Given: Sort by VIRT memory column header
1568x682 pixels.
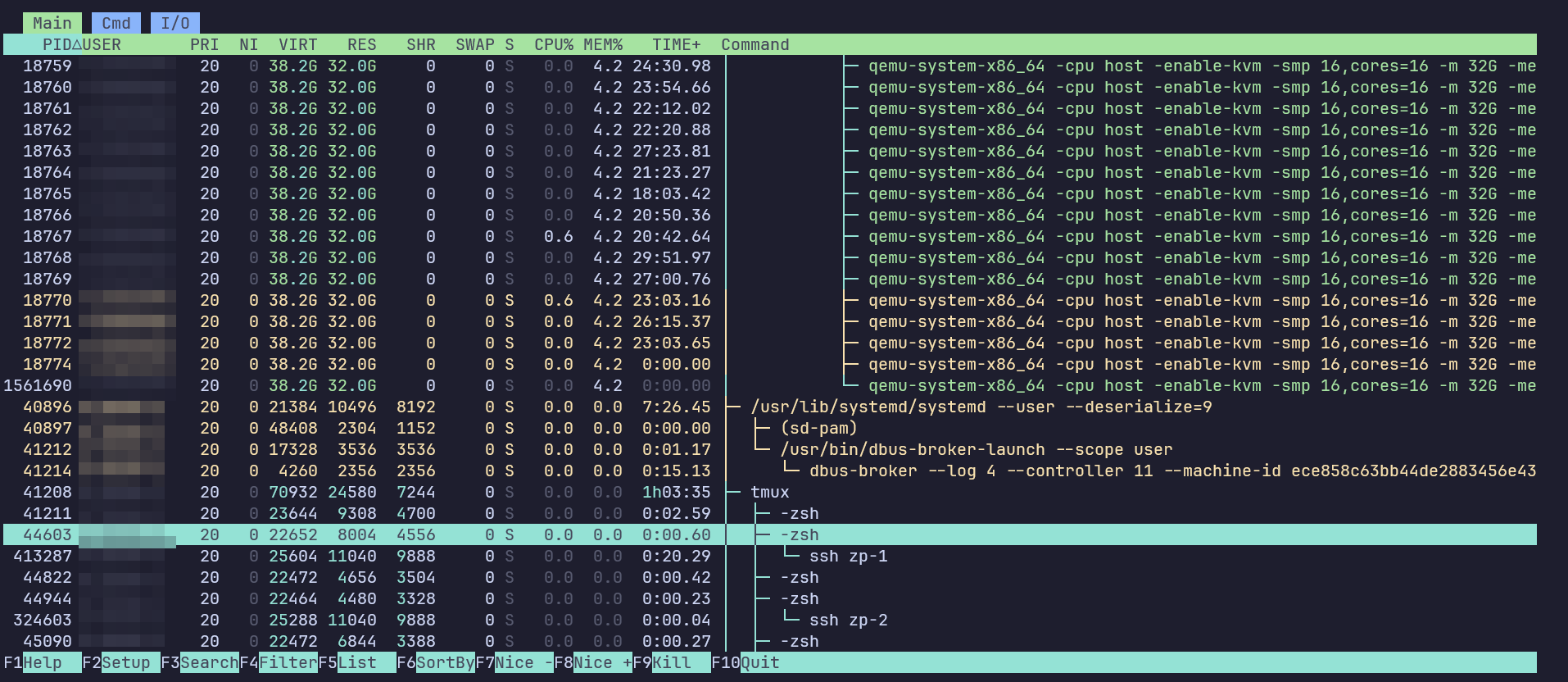Looking at the screenshot, I should (x=297, y=44).
